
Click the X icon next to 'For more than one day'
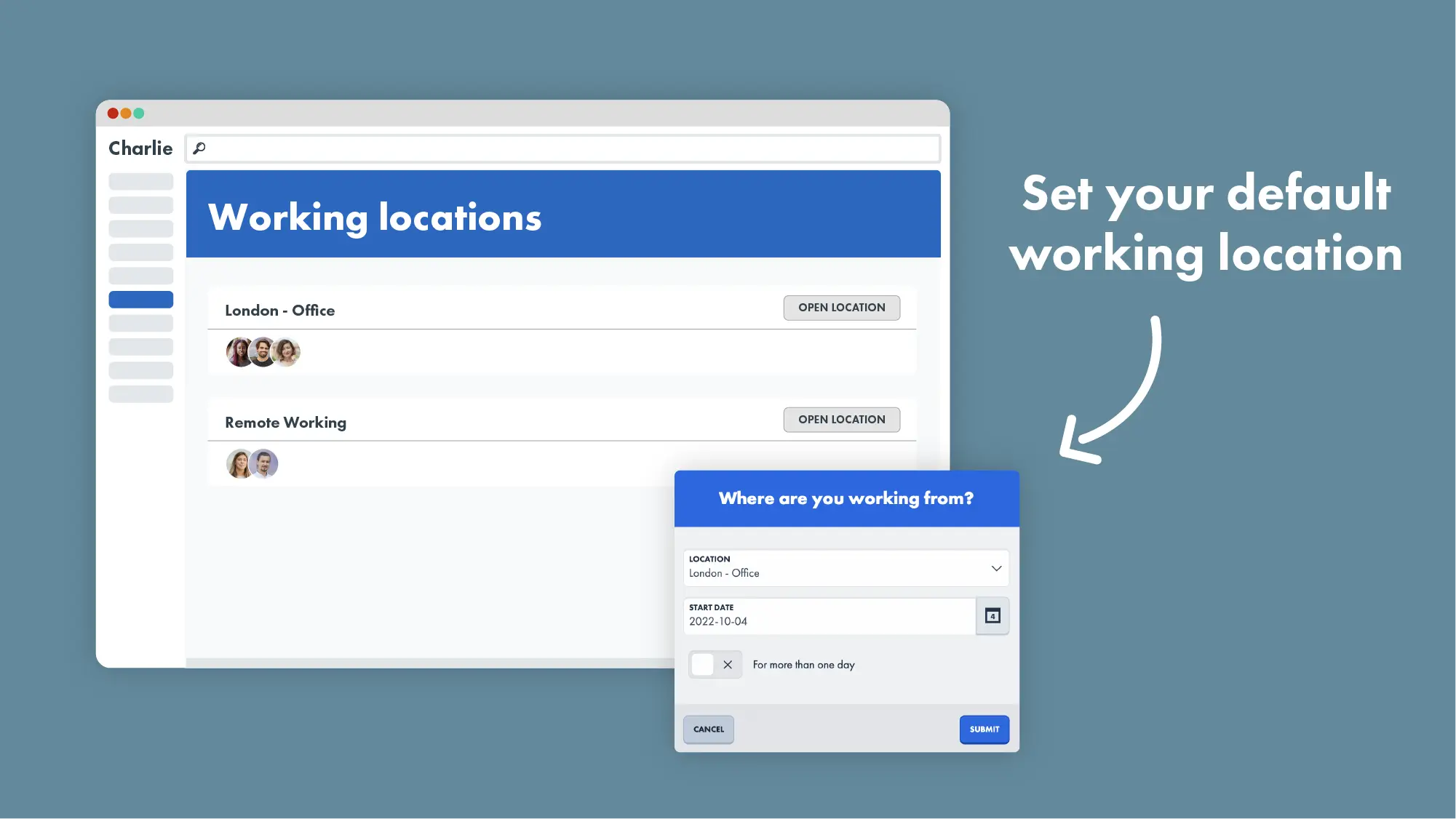[x=727, y=664]
